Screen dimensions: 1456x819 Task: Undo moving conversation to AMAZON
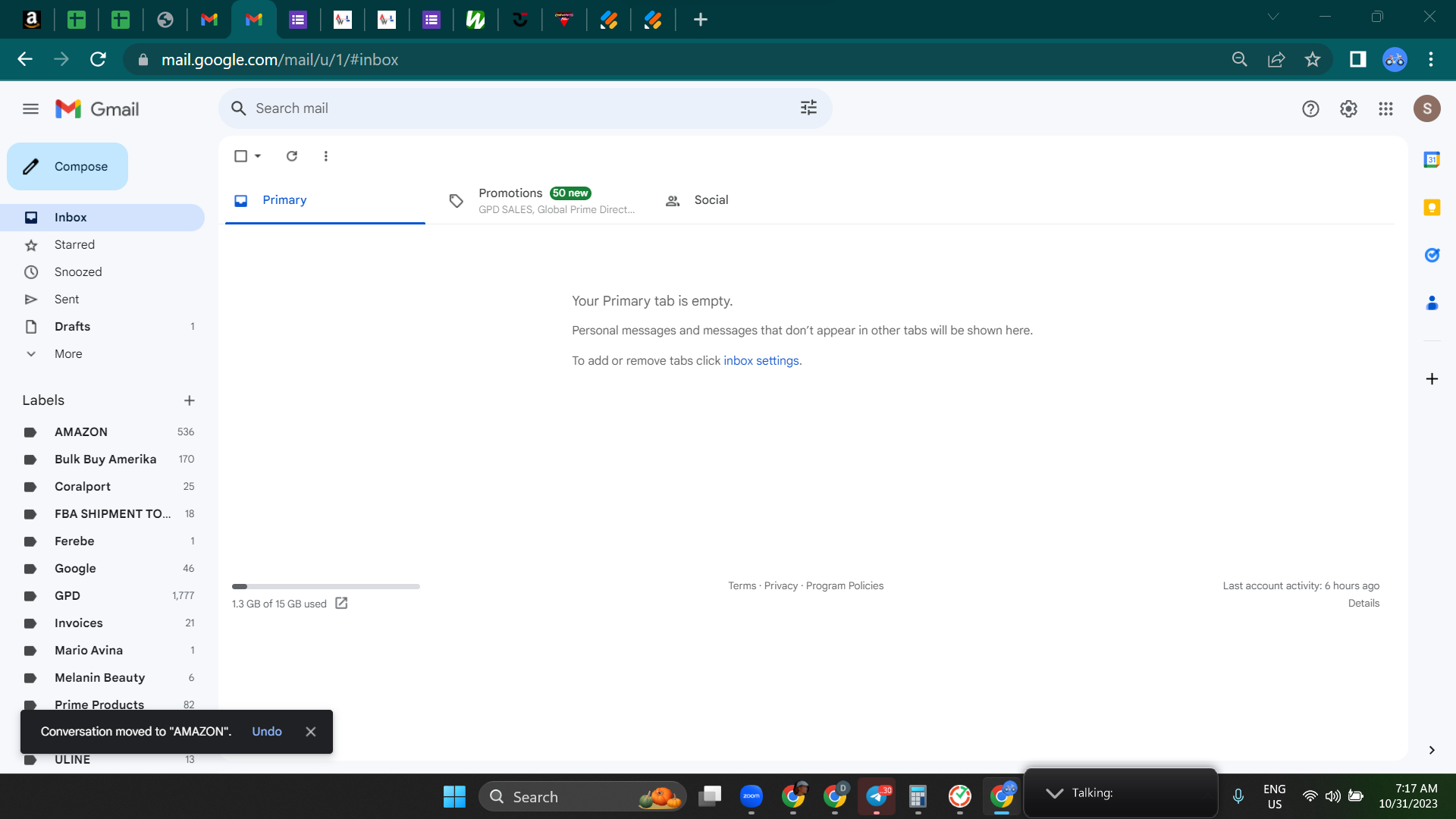pos(267,732)
